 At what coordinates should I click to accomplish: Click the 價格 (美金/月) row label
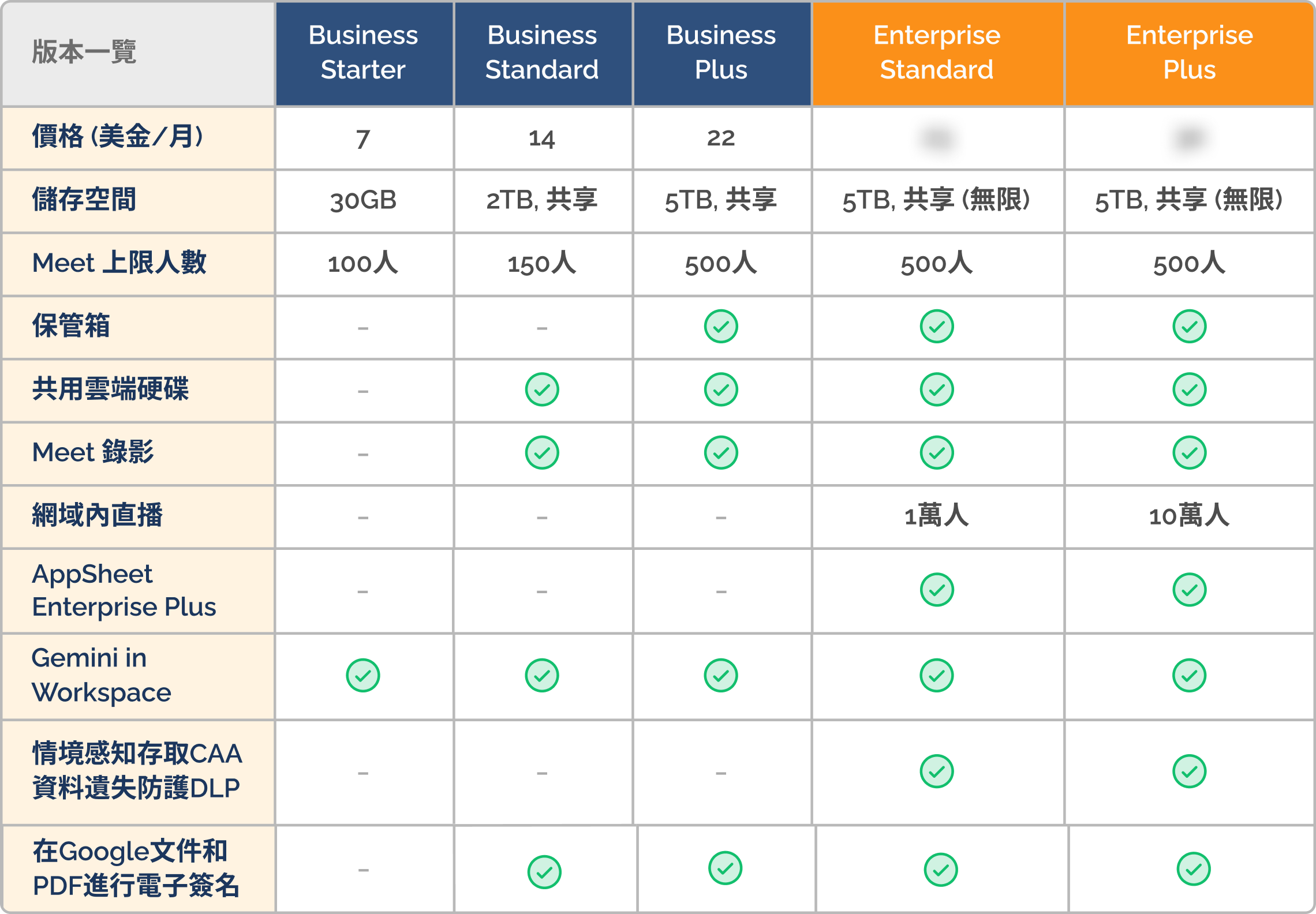click(x=118, y=137)
